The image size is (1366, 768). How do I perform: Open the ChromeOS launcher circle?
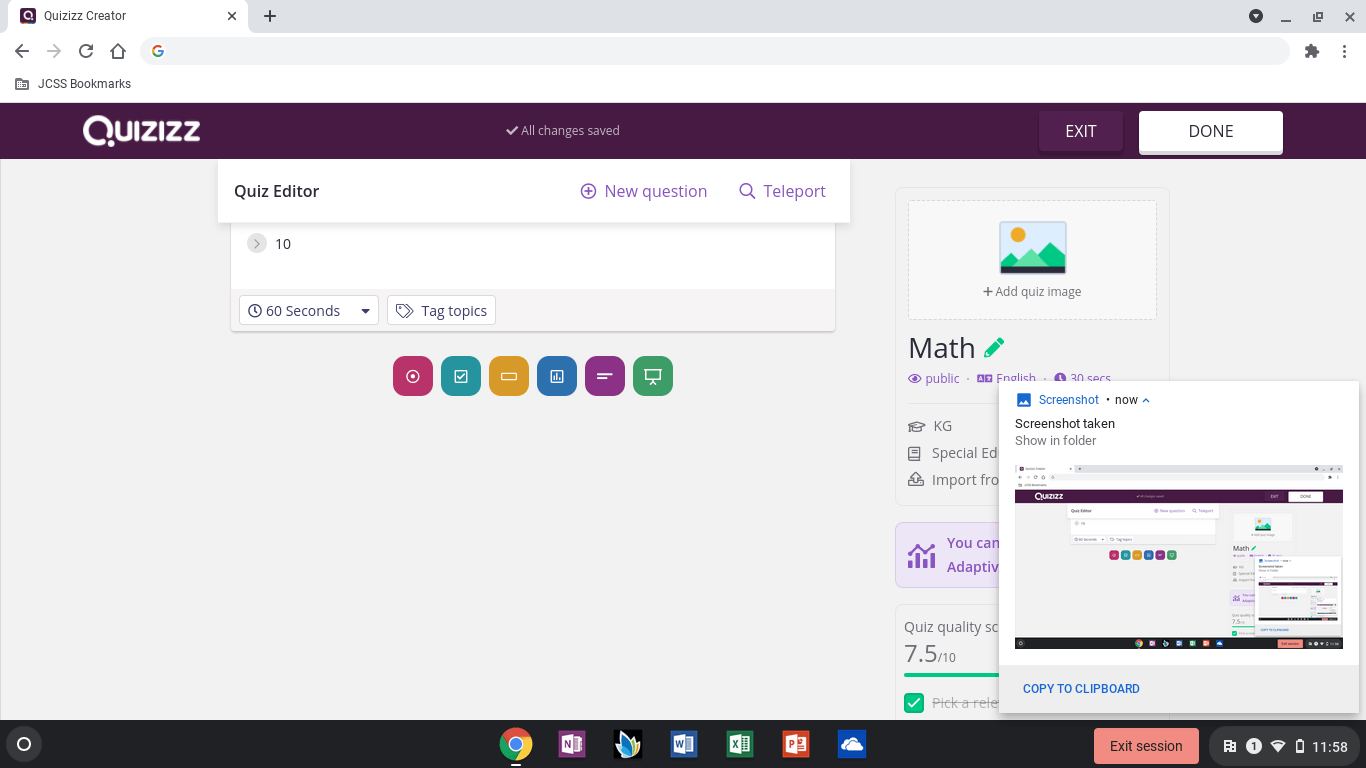[x=24, y=744]
